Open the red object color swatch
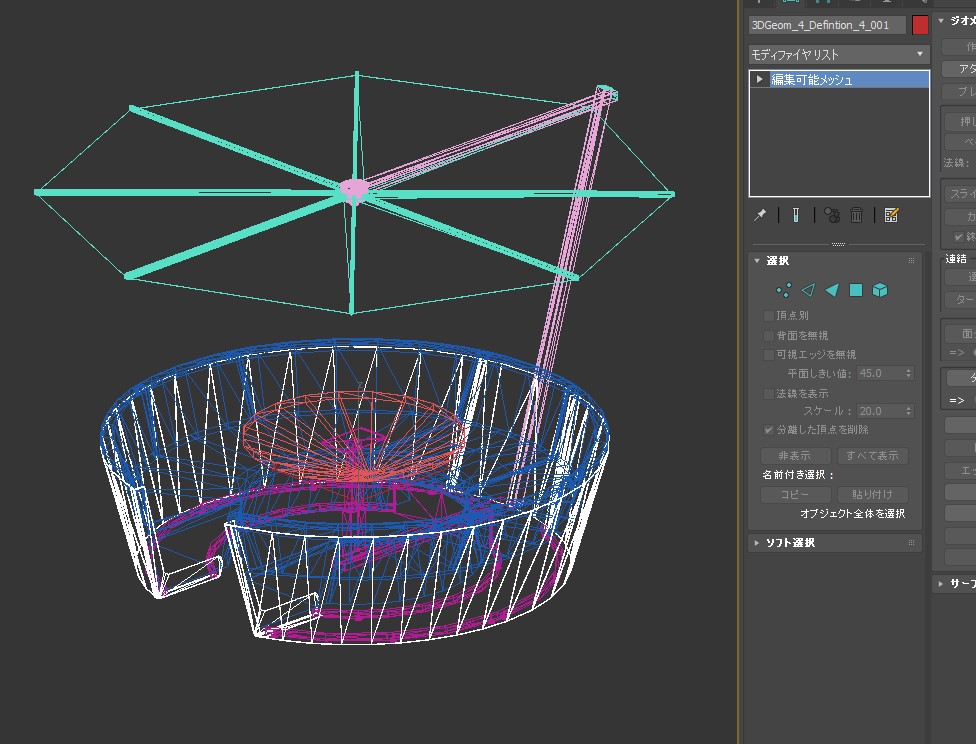The image size is (976, 744). 920,25
